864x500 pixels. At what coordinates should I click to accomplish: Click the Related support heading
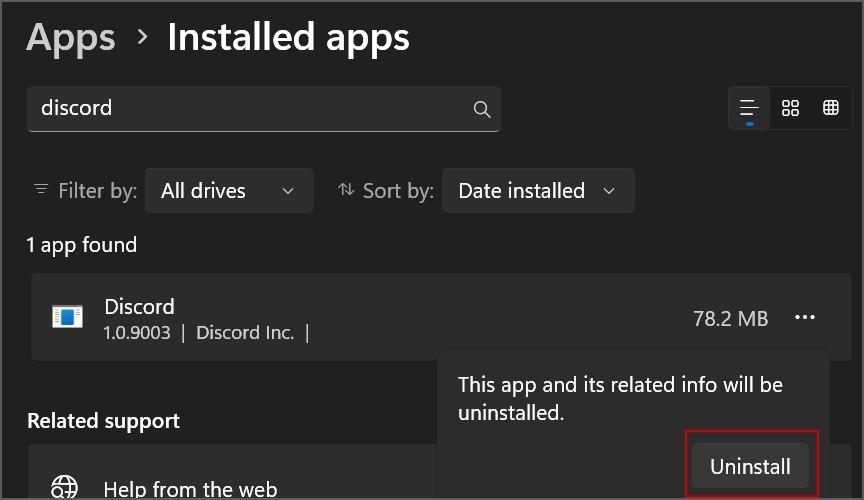[x=103, y=421]
